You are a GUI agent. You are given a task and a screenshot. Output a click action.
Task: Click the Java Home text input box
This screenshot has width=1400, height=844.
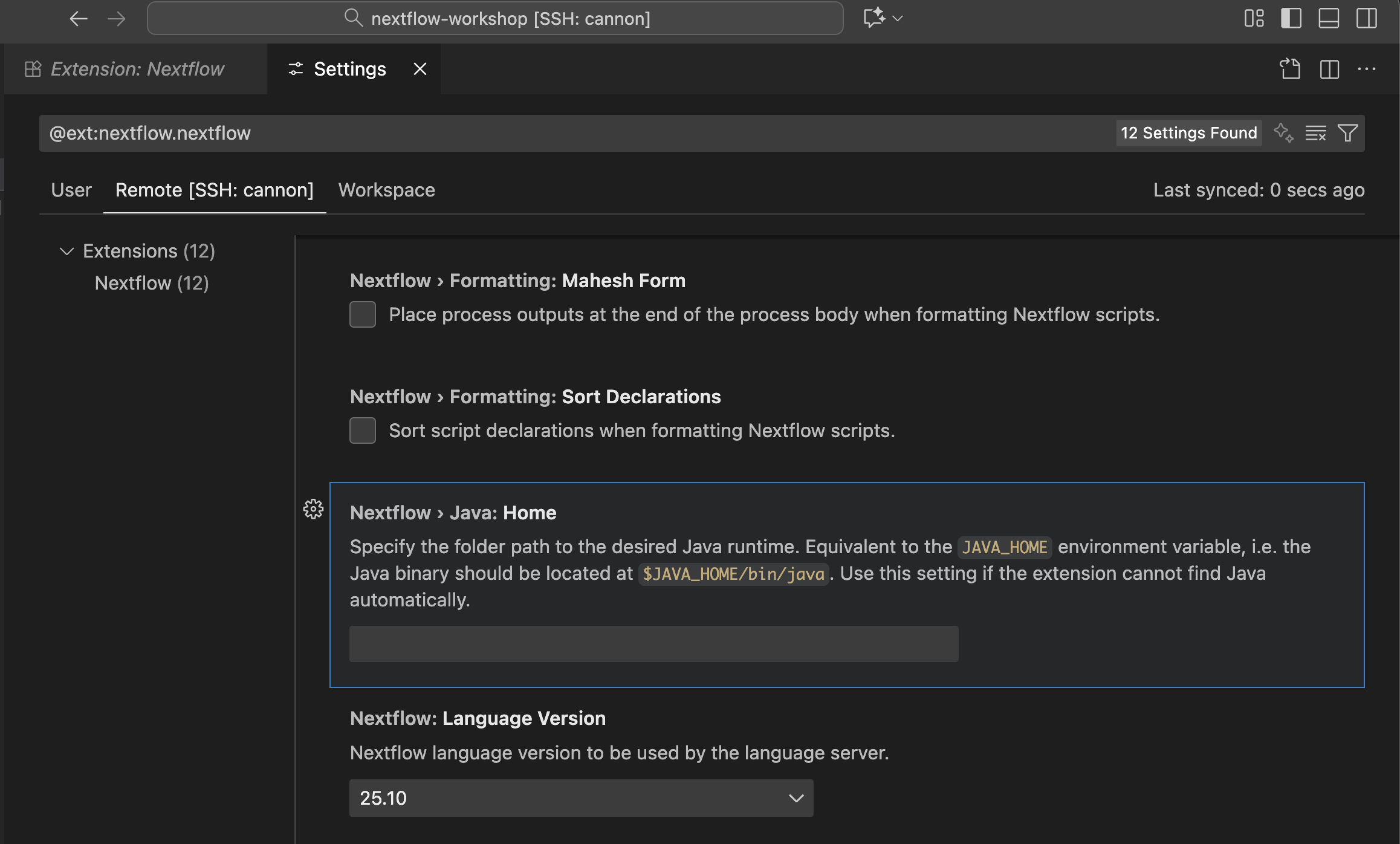[x=653, y=643]
